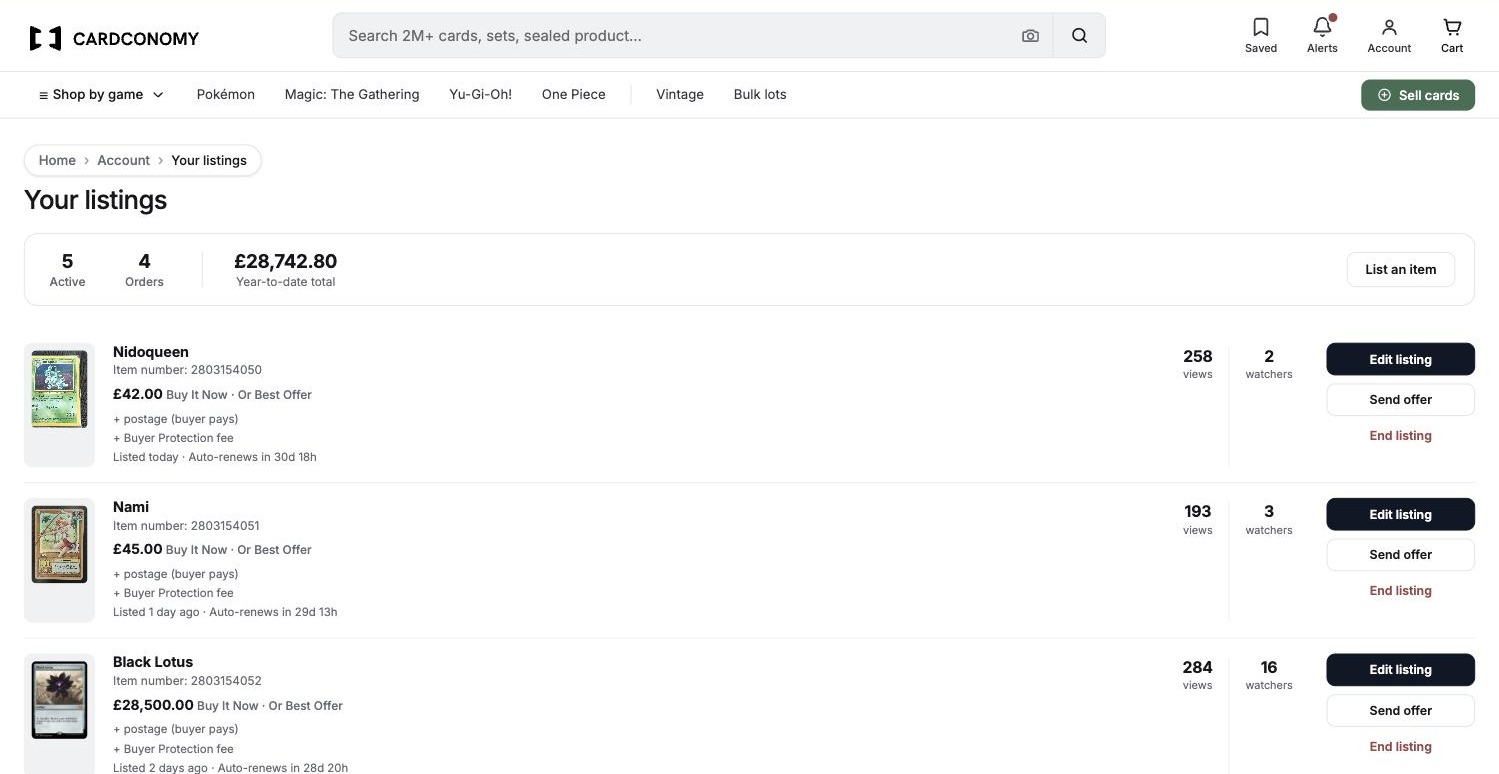Viewport: 1499px width, 774px height.
Task: Click List an item button
Action: click(1400, 269)
